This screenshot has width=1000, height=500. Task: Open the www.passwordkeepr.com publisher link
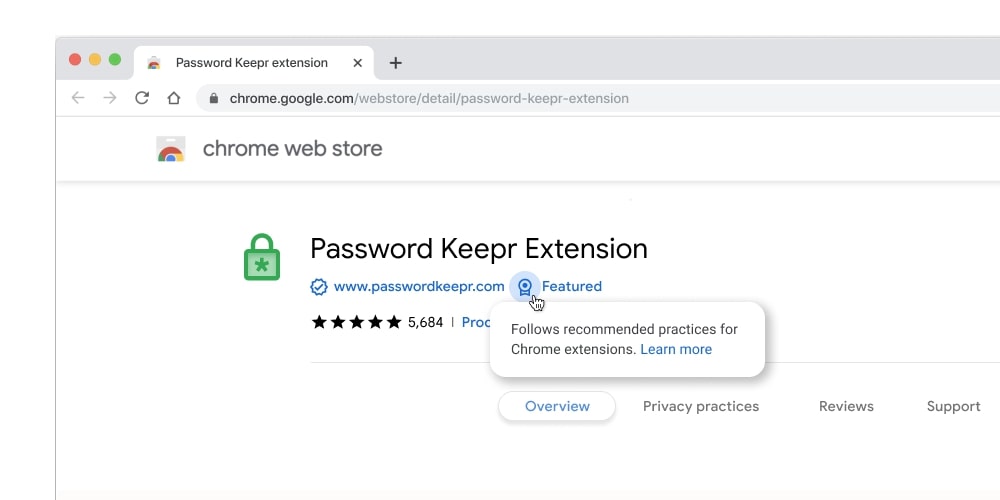[419, 287]
